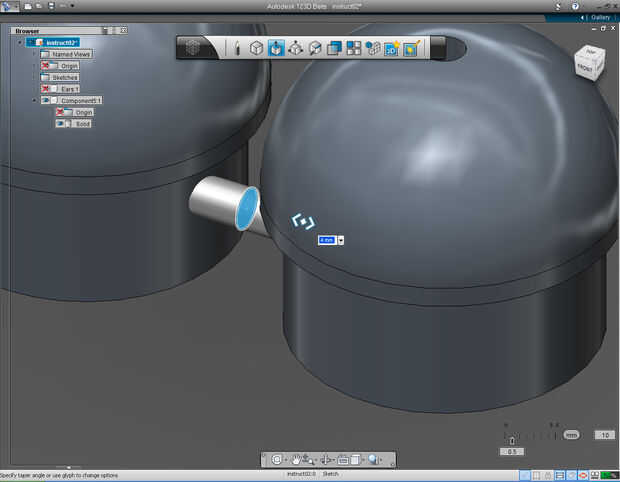
Task: Click the Sketch pencil tool in marking toolbar
Action: 237,48
